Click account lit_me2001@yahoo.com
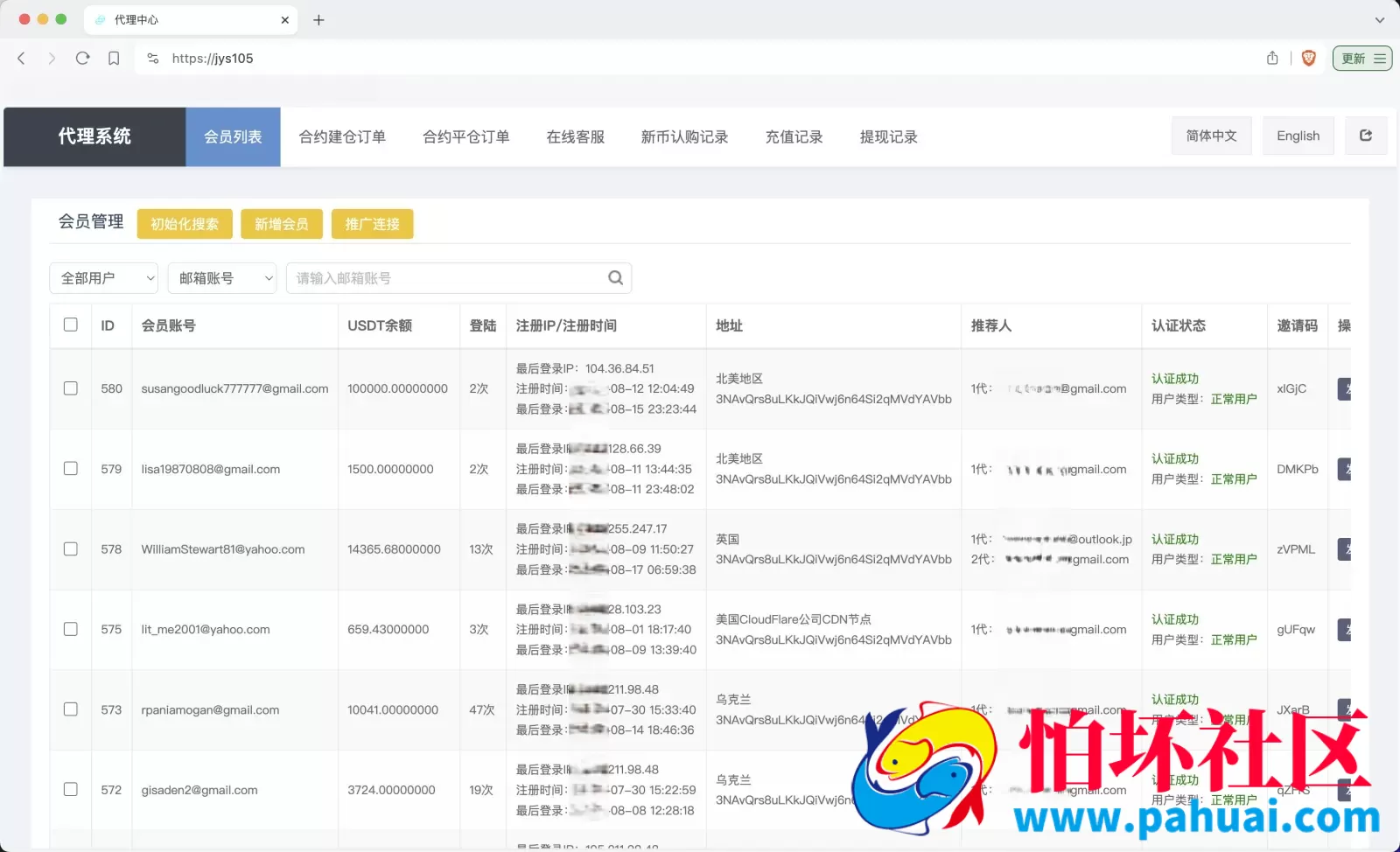1400x852 pixels. (206, 629)
